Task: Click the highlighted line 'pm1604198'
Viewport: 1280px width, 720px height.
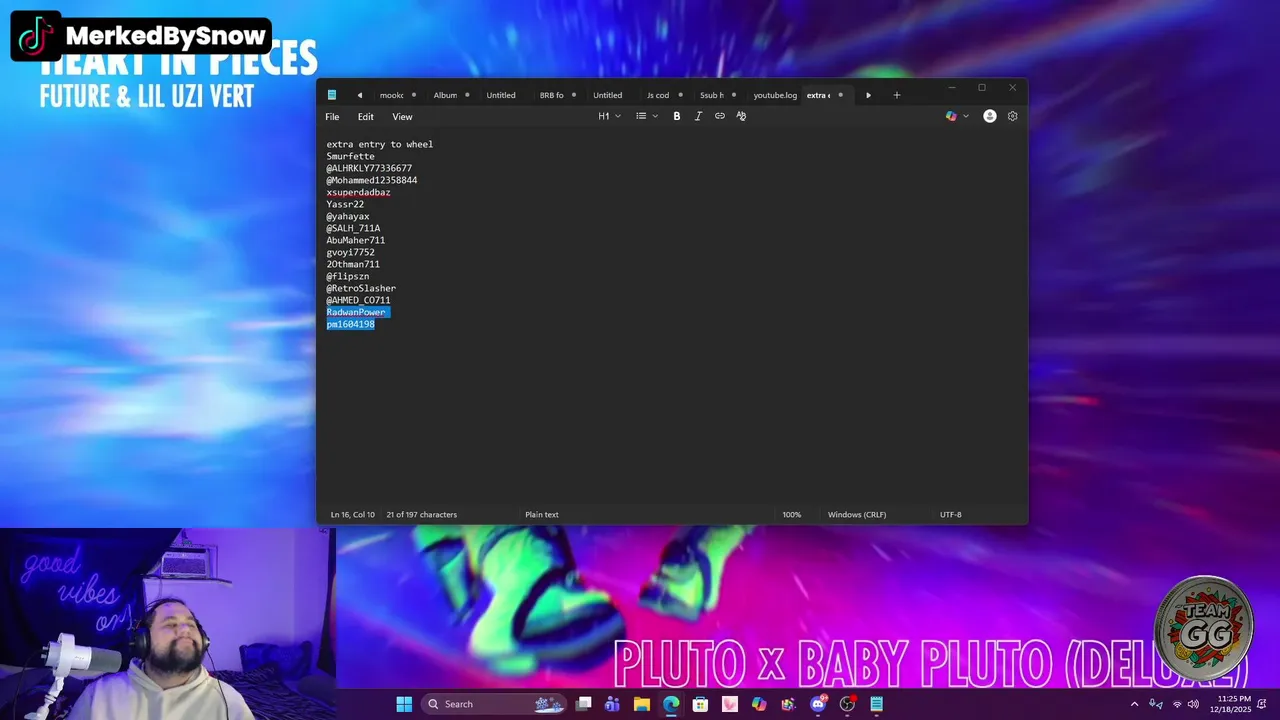Action: [x=350, y=324]
